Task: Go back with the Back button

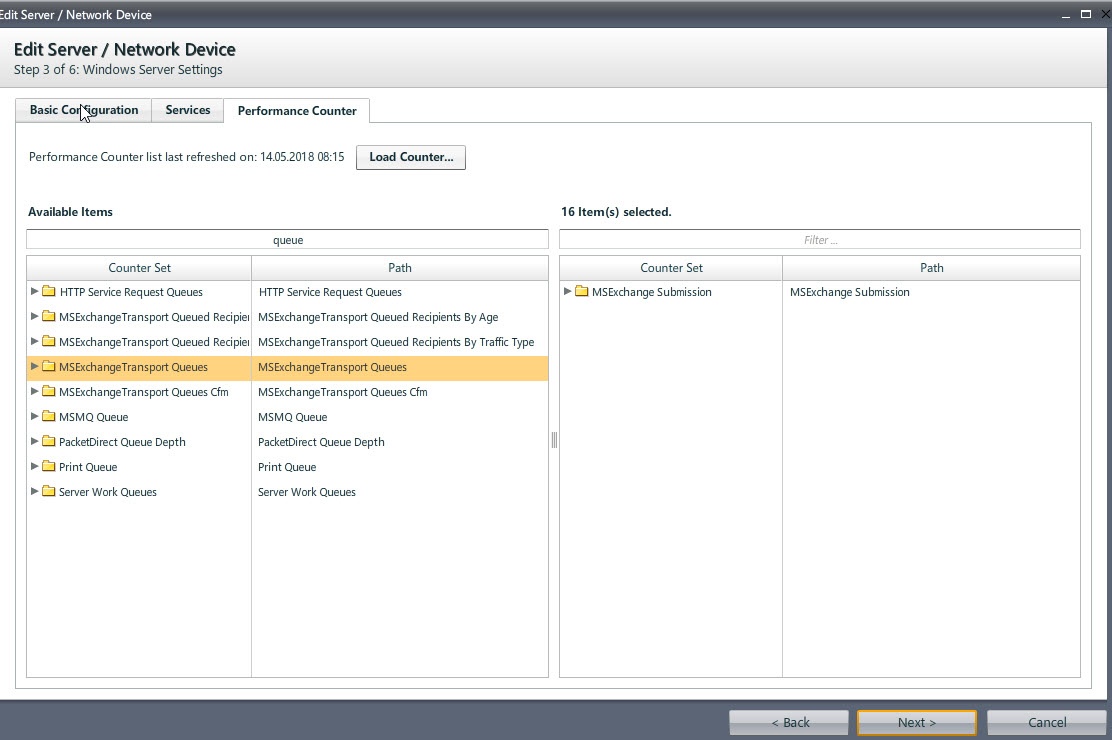Action: point(789,722)
